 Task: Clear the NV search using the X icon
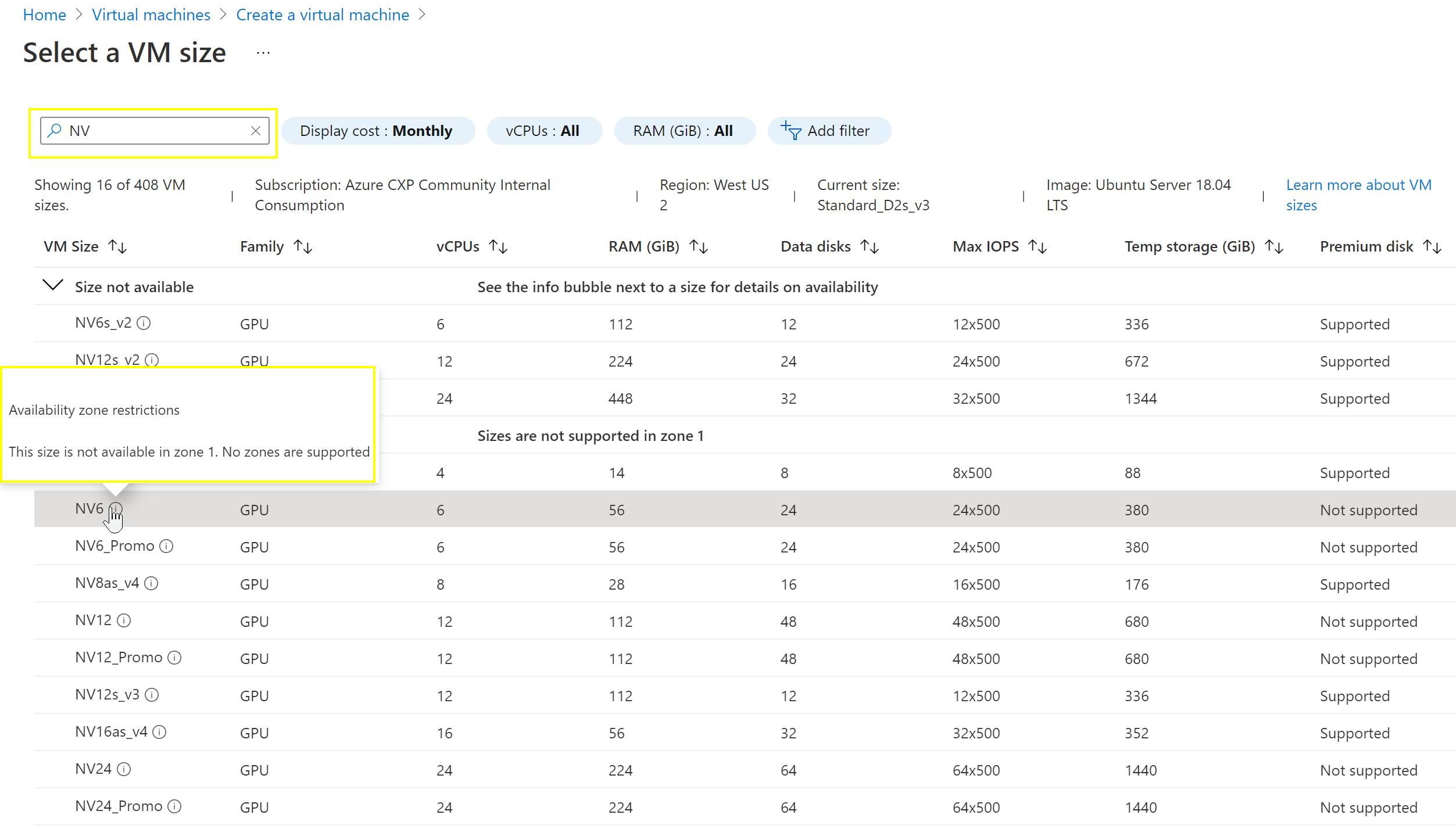pyautogui.click(x=256, y=130)
